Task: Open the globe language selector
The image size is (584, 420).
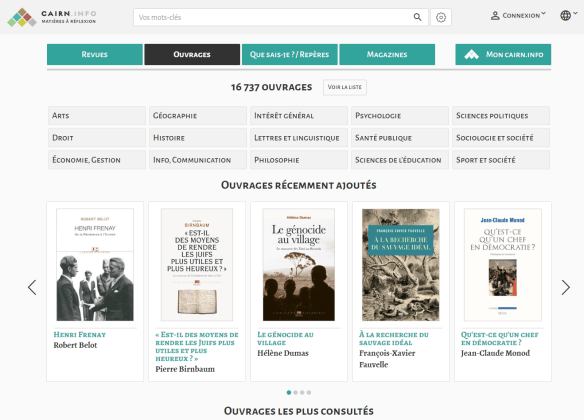Action: click(x=565, y=16)
